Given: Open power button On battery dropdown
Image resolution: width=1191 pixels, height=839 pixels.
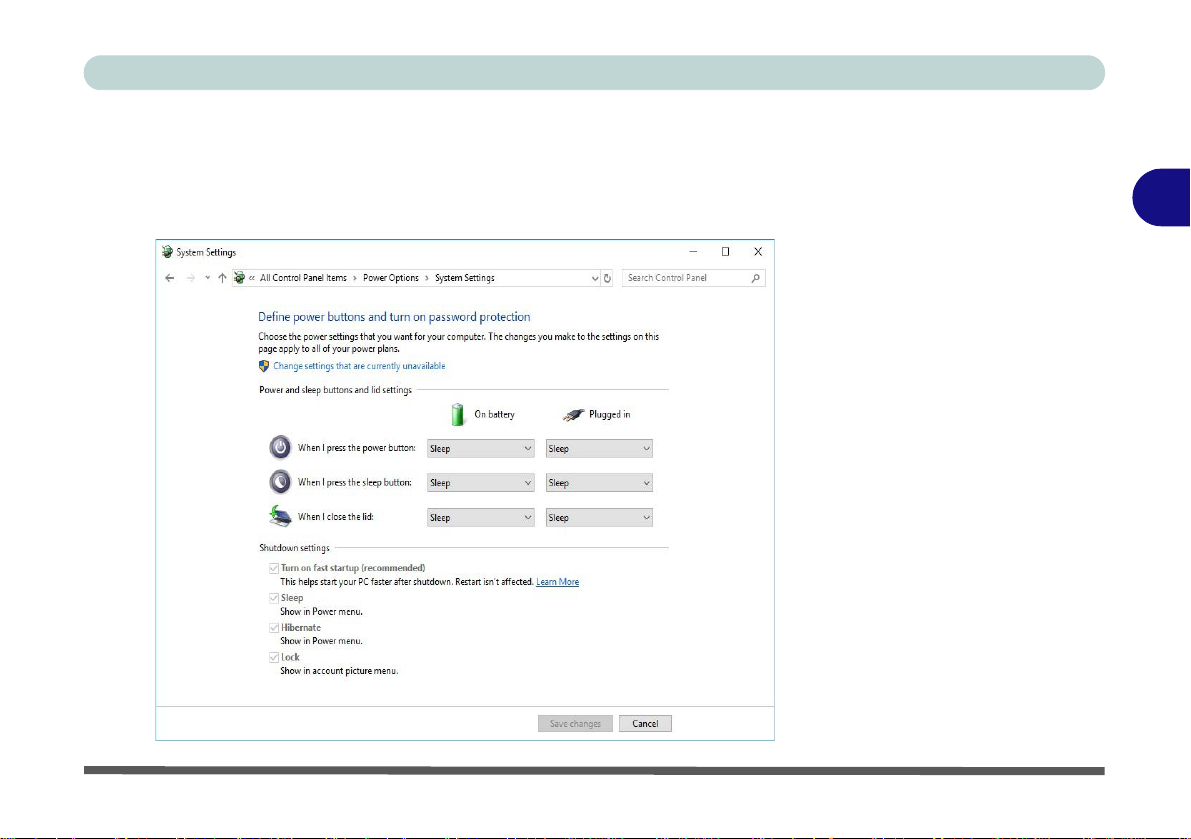Looking at the screenshot, I should click(x=480, y=449).
